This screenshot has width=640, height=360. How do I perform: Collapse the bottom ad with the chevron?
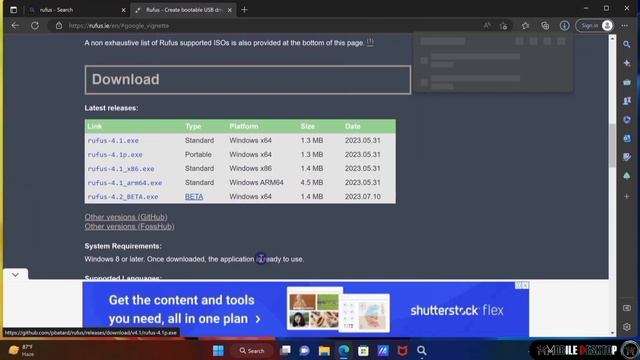[15, 275]
